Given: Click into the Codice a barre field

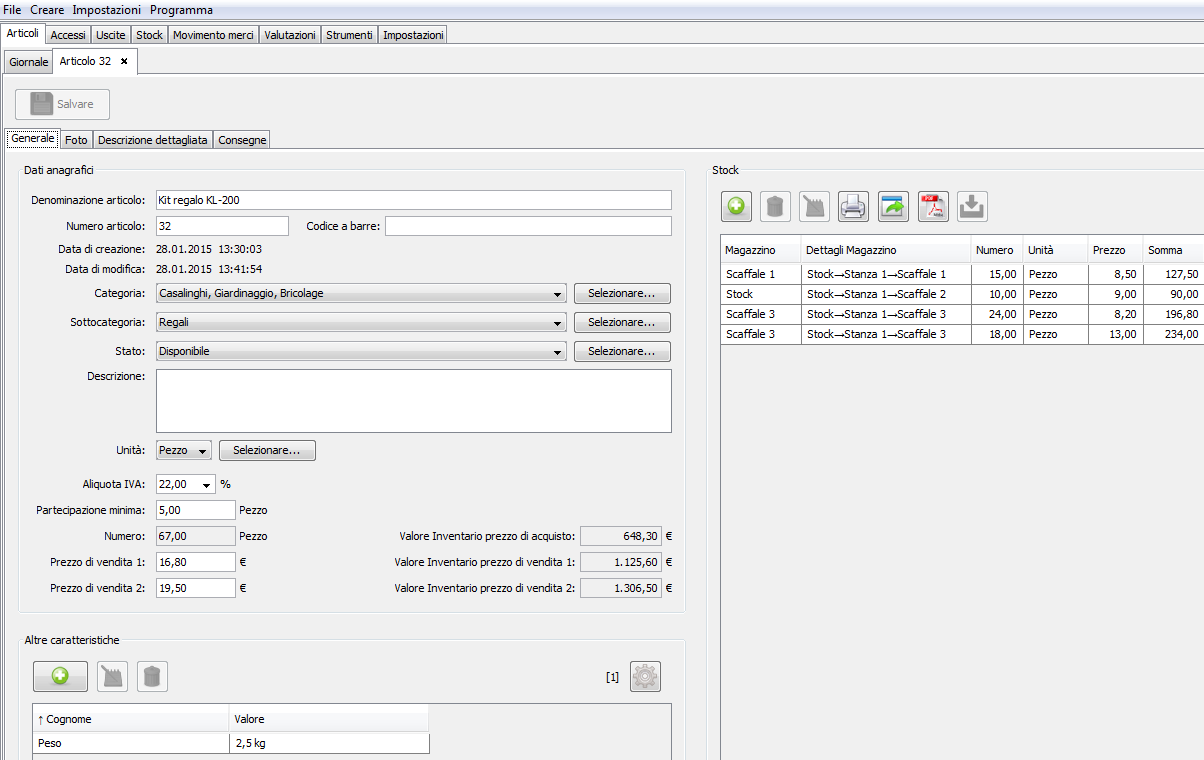Looking at the screenshot, I should 528,226.
